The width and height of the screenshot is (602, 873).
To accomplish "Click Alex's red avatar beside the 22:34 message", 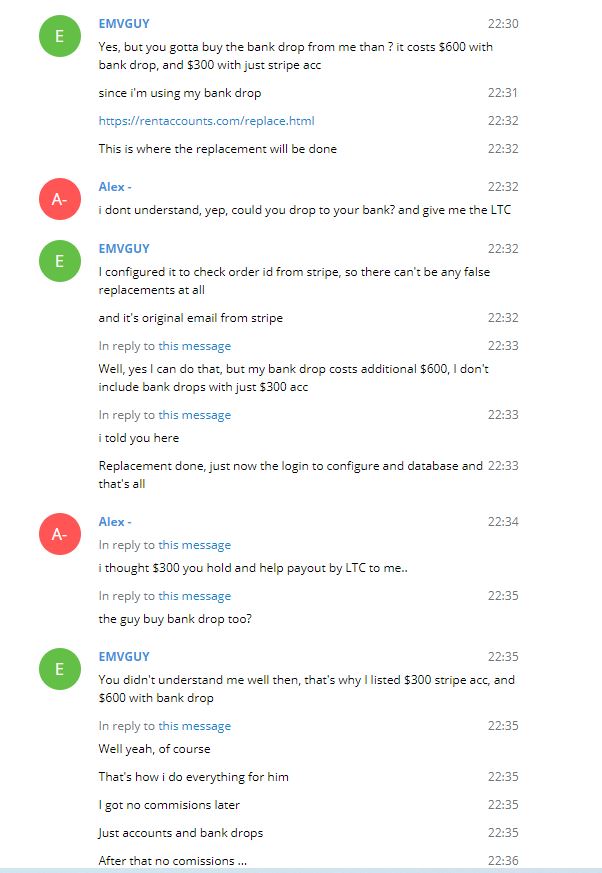I will click(x=59, y=535).
